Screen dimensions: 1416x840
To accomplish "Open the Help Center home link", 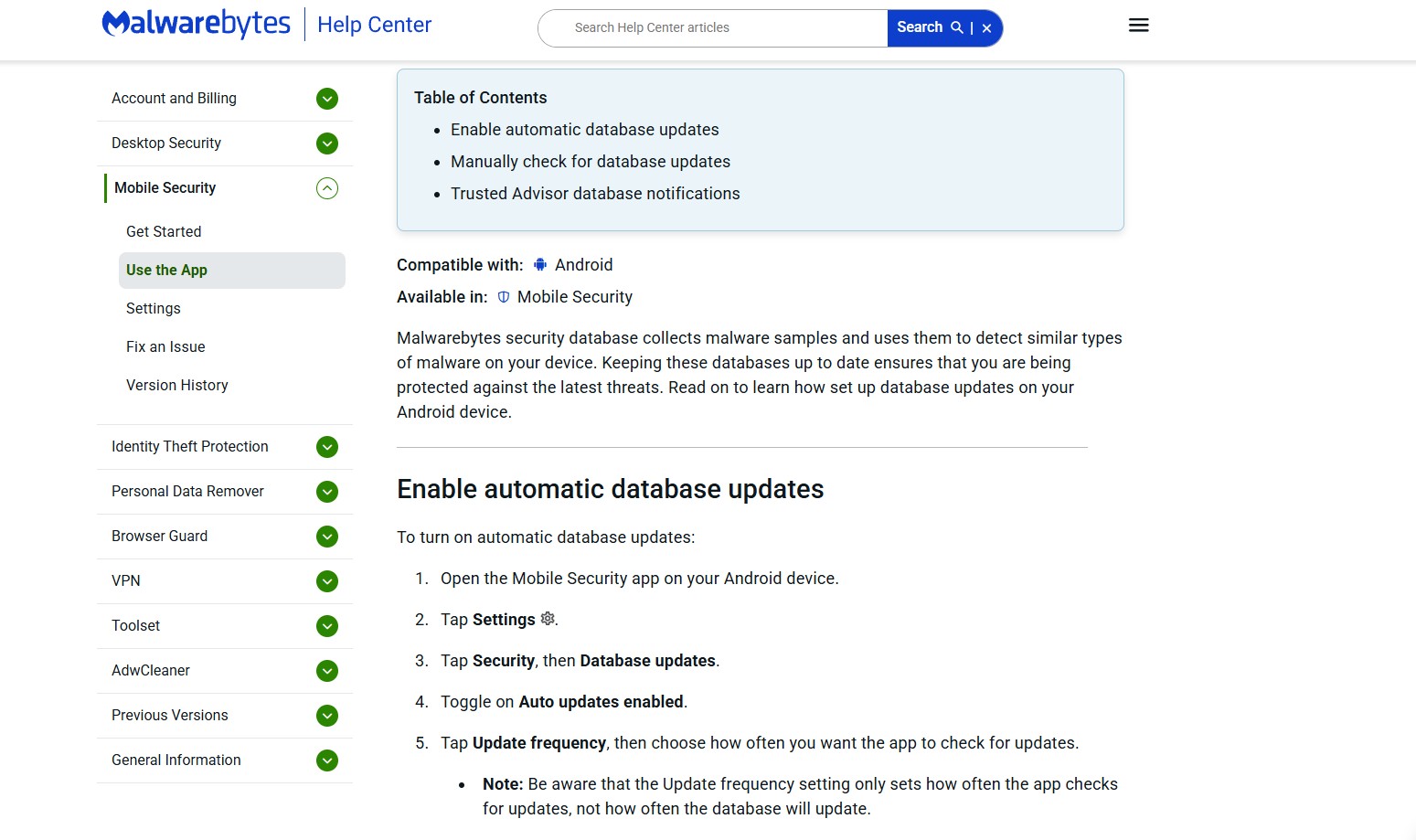I will (x=374, y=25).
